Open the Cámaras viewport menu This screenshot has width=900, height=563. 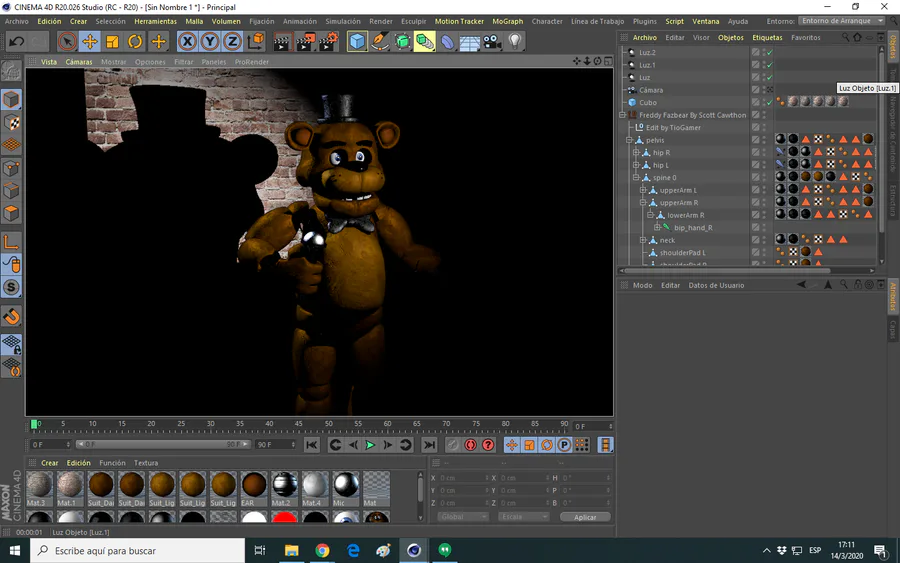(79, 62)
